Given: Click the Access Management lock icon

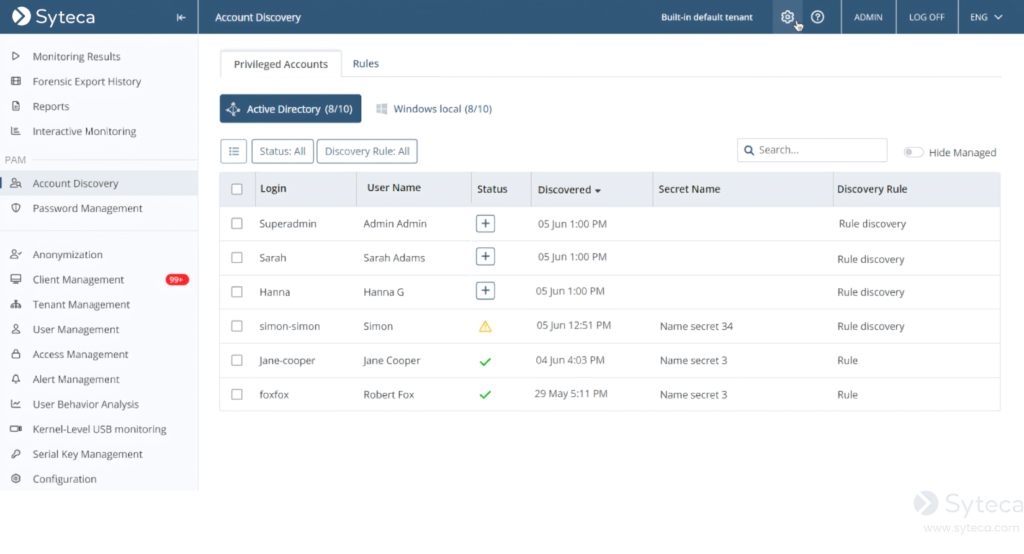Looking at the screenshot, I should pyautogui.click(x=16, y=354).
